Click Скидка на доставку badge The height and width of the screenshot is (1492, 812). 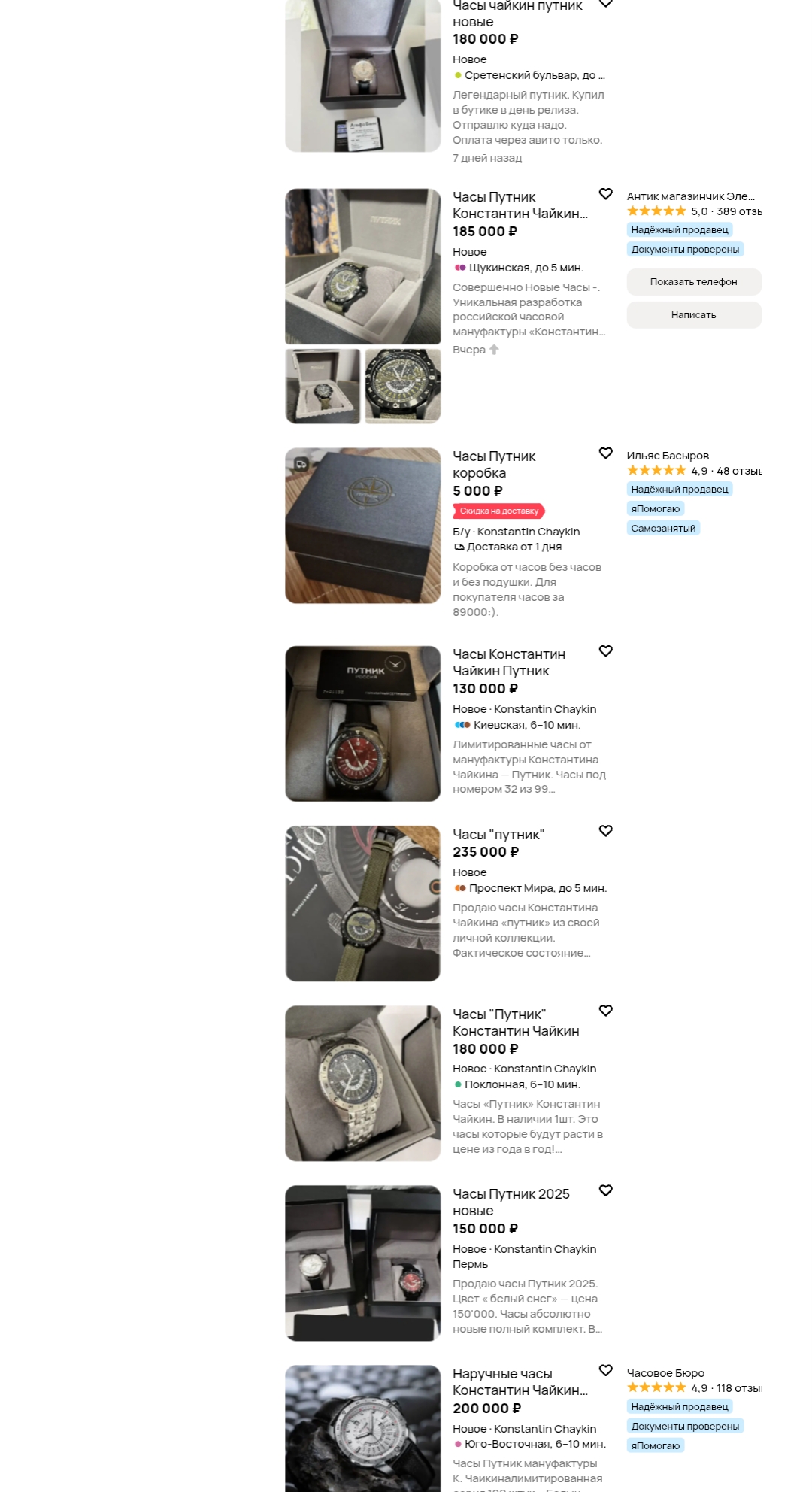pos(498,511)
